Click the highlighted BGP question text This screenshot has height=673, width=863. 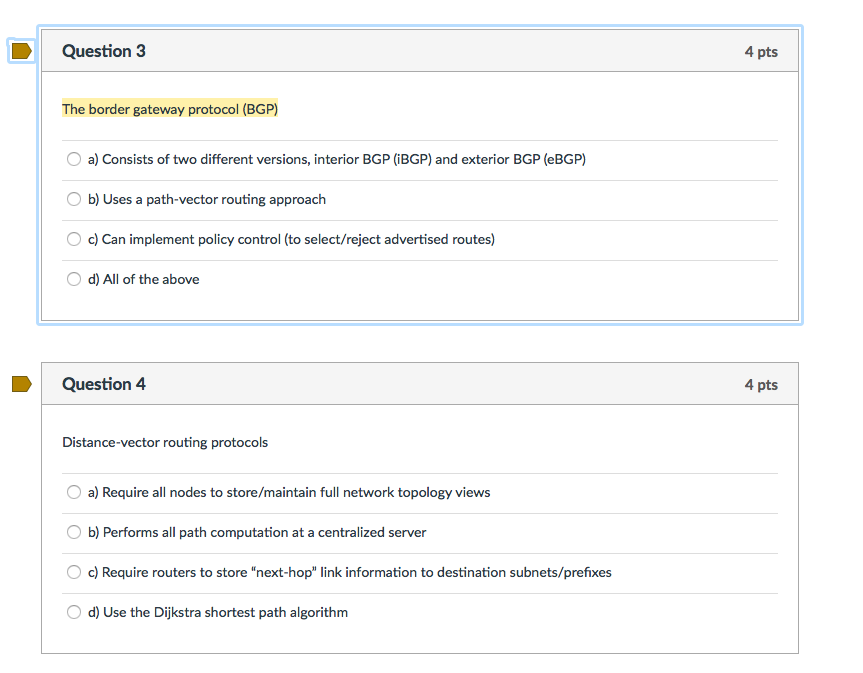[169, 109]
